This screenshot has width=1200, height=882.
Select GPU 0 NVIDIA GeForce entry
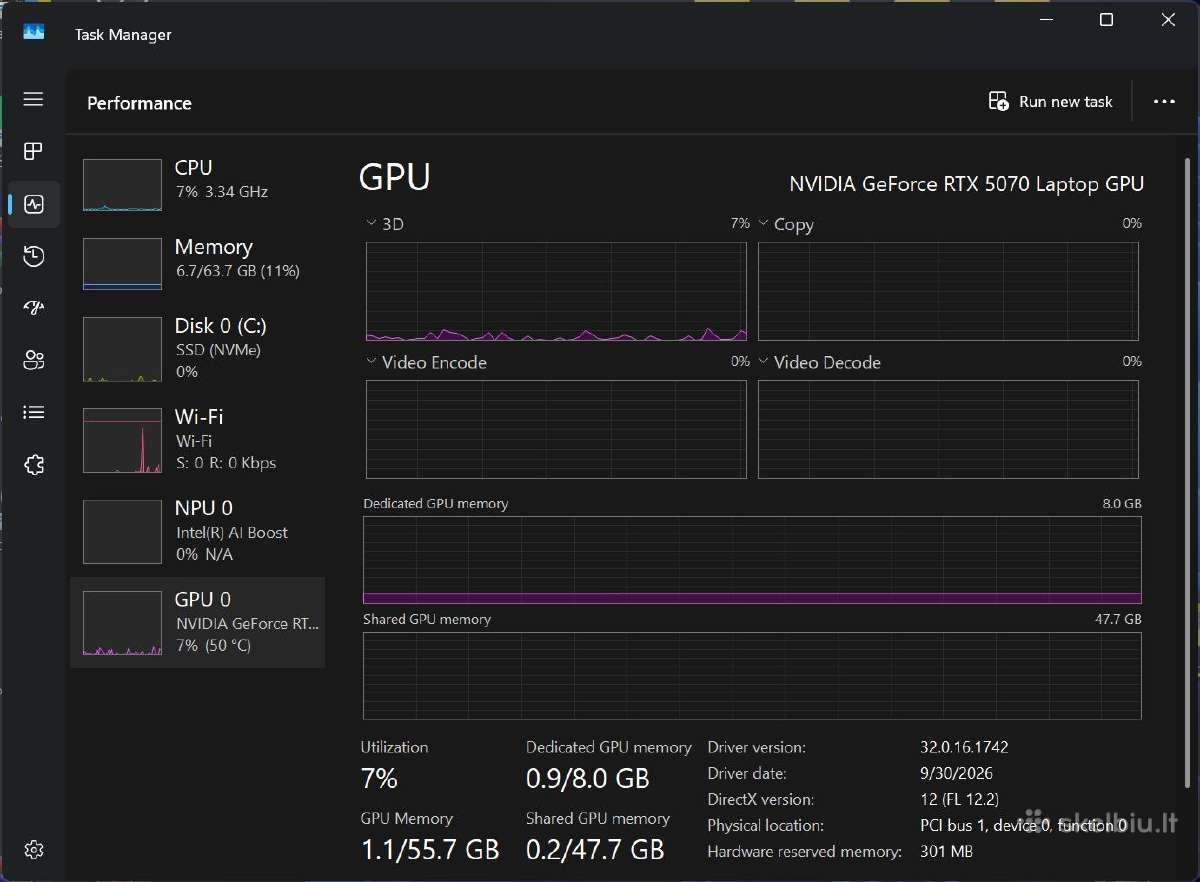(197, 622)
